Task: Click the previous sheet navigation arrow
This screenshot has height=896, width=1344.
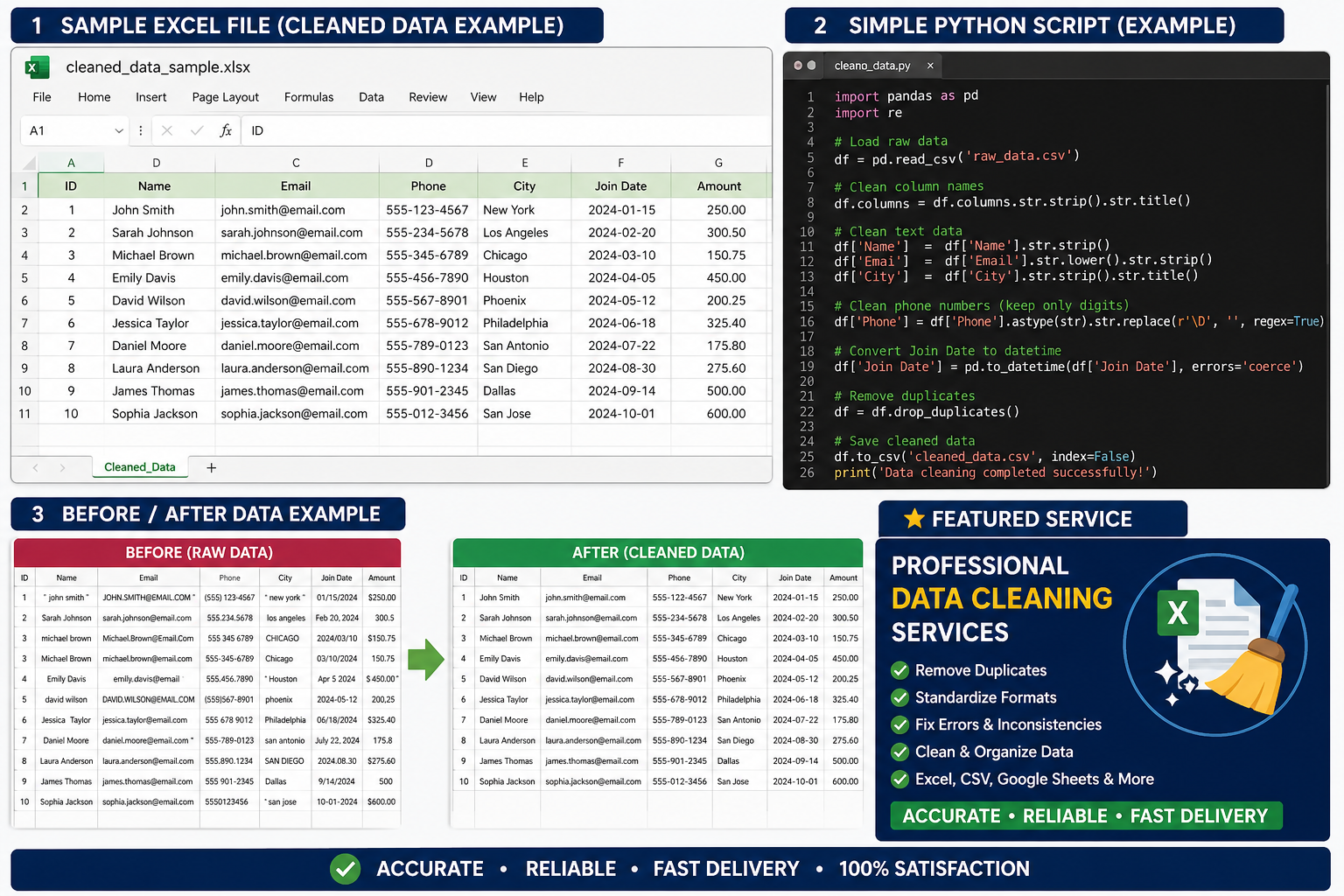Action: click(x=36, y=468)
